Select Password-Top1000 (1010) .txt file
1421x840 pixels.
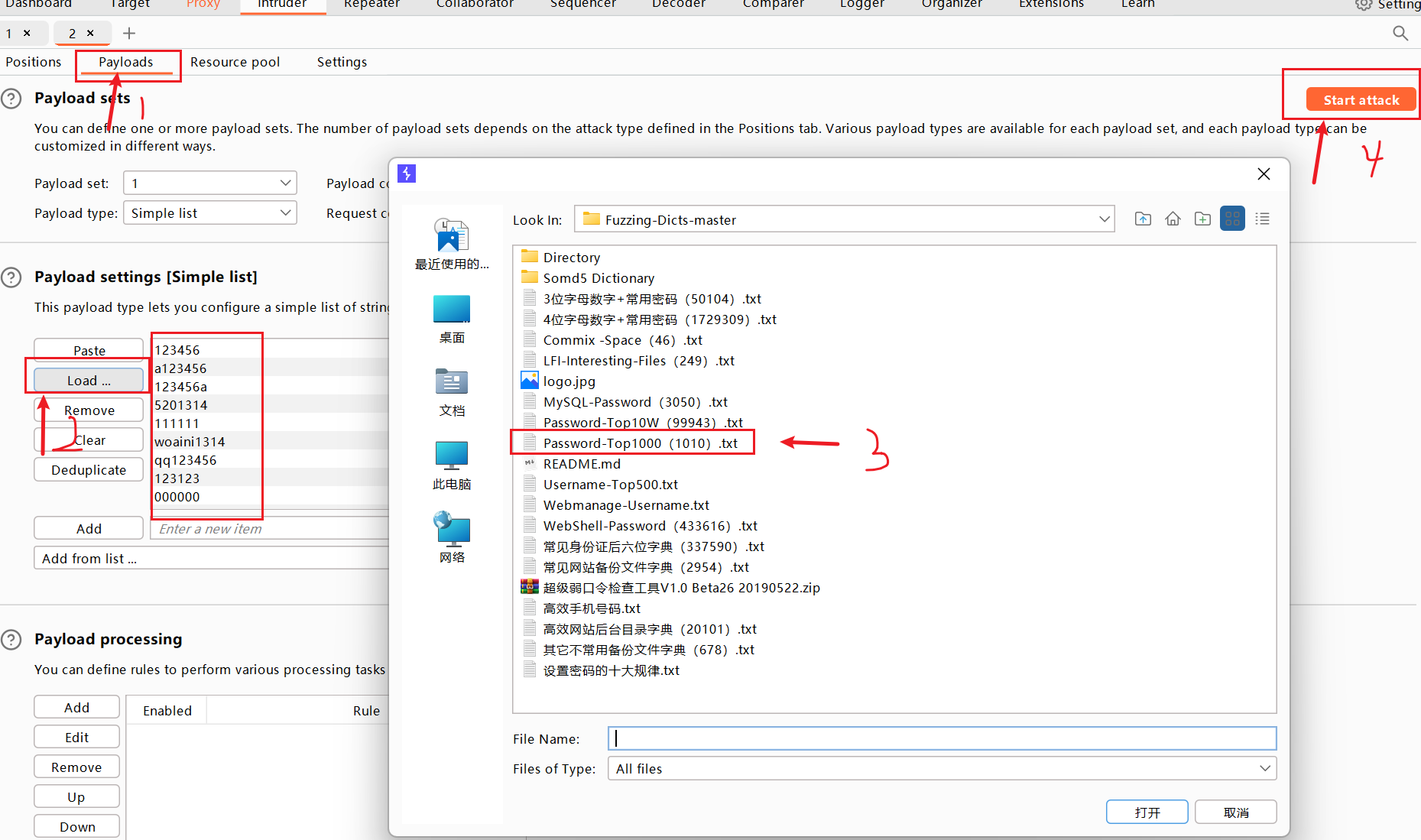click(640, 443)
